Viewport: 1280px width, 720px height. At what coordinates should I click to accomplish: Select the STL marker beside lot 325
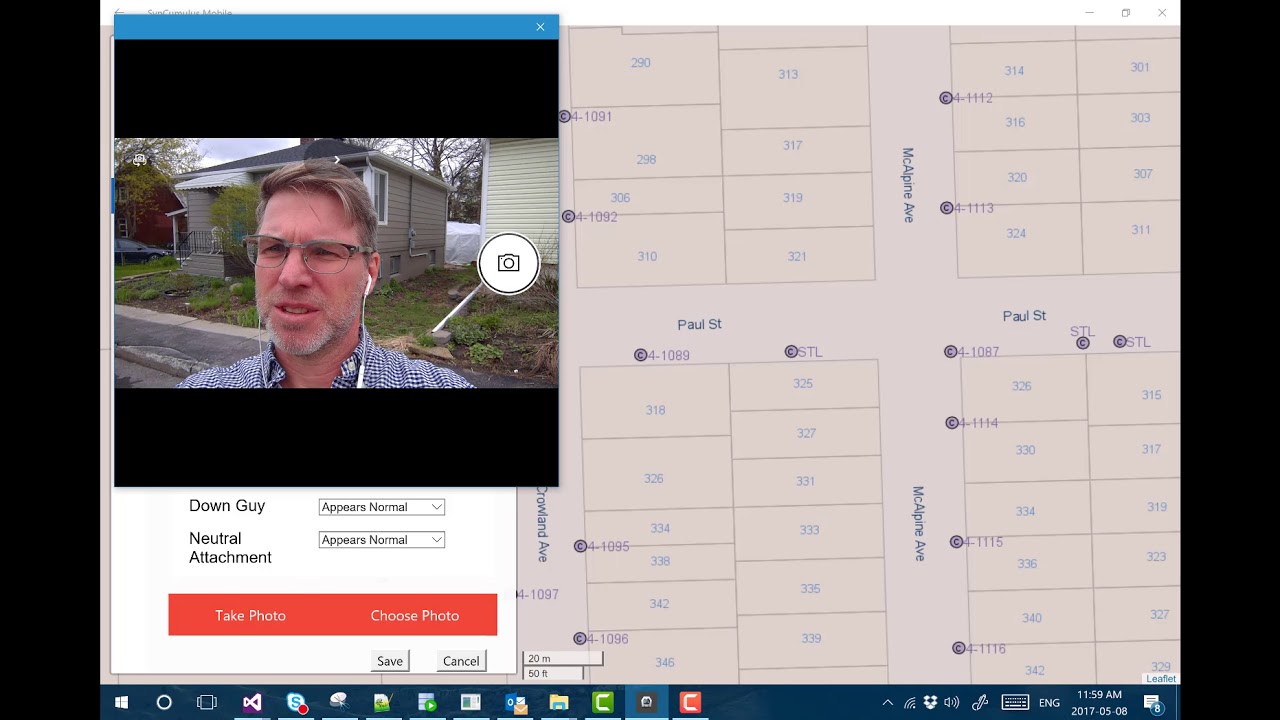pyautogui.click(x=791, y=352)
